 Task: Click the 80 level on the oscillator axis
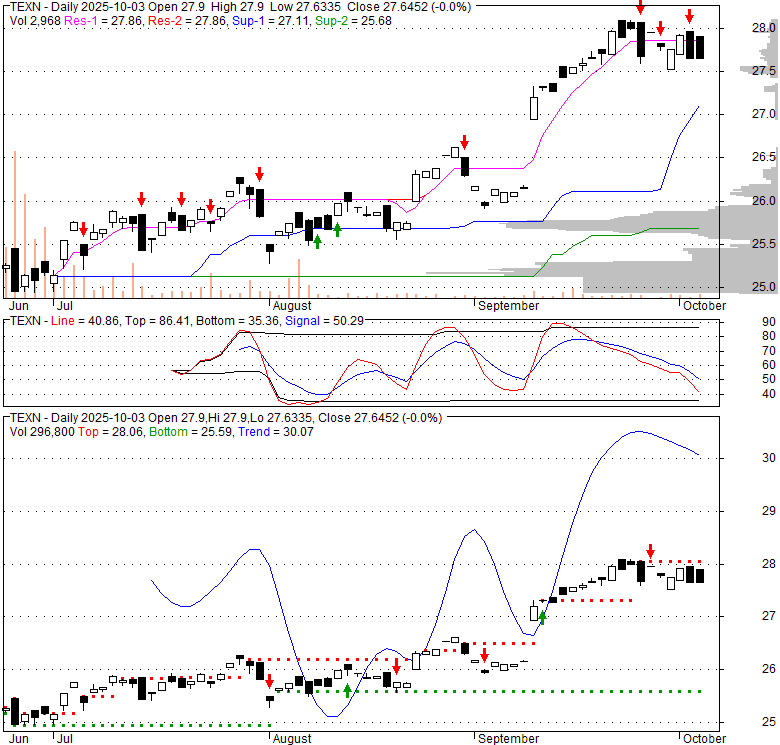769,337
